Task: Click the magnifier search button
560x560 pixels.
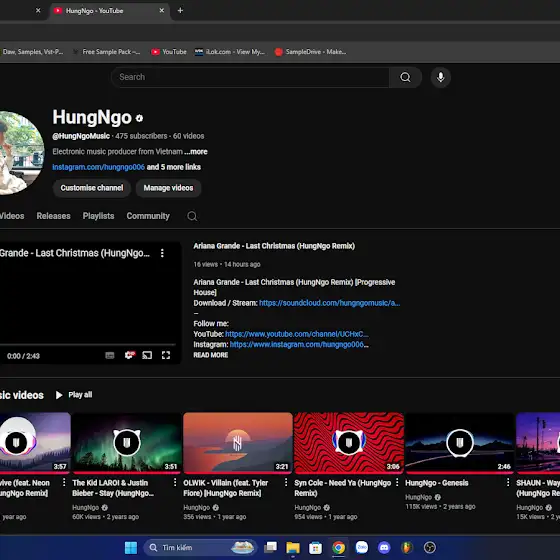Action: point(405,77)
